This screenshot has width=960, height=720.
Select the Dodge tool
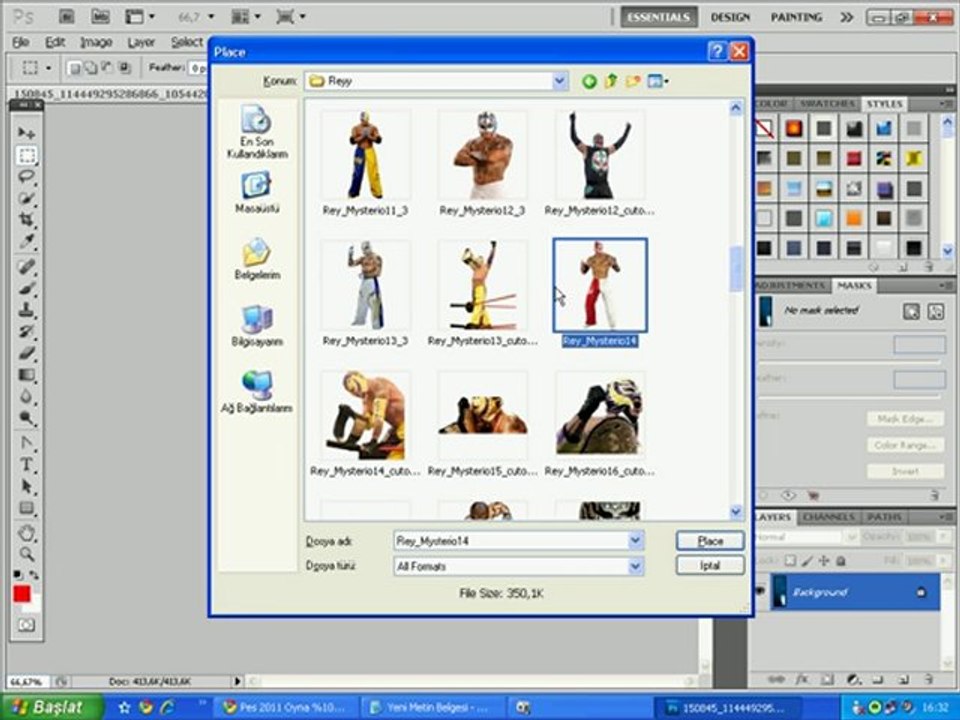(26, 418)
